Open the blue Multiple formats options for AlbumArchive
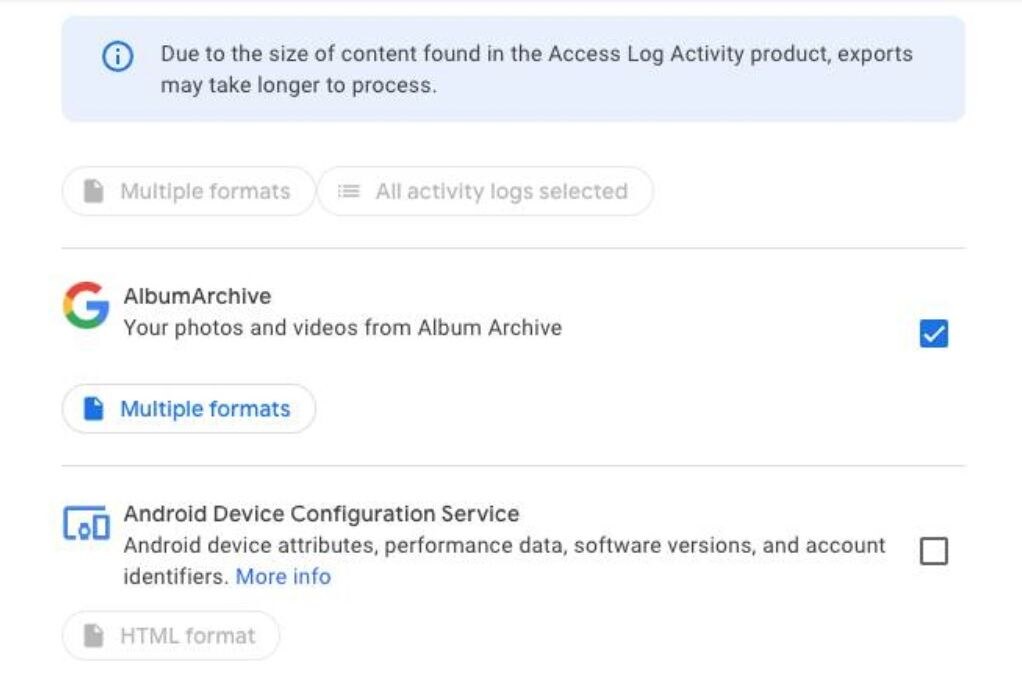The height and width of the screenshot is (686, 1022). 189,409
